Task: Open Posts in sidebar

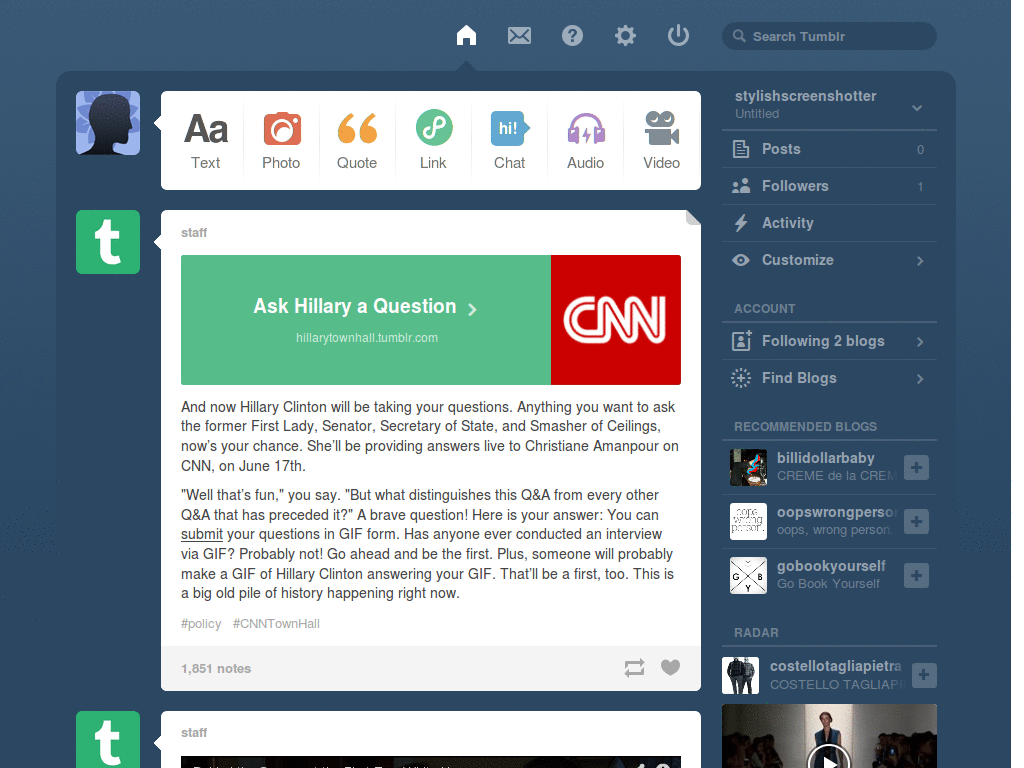Action: coord(829,149)
